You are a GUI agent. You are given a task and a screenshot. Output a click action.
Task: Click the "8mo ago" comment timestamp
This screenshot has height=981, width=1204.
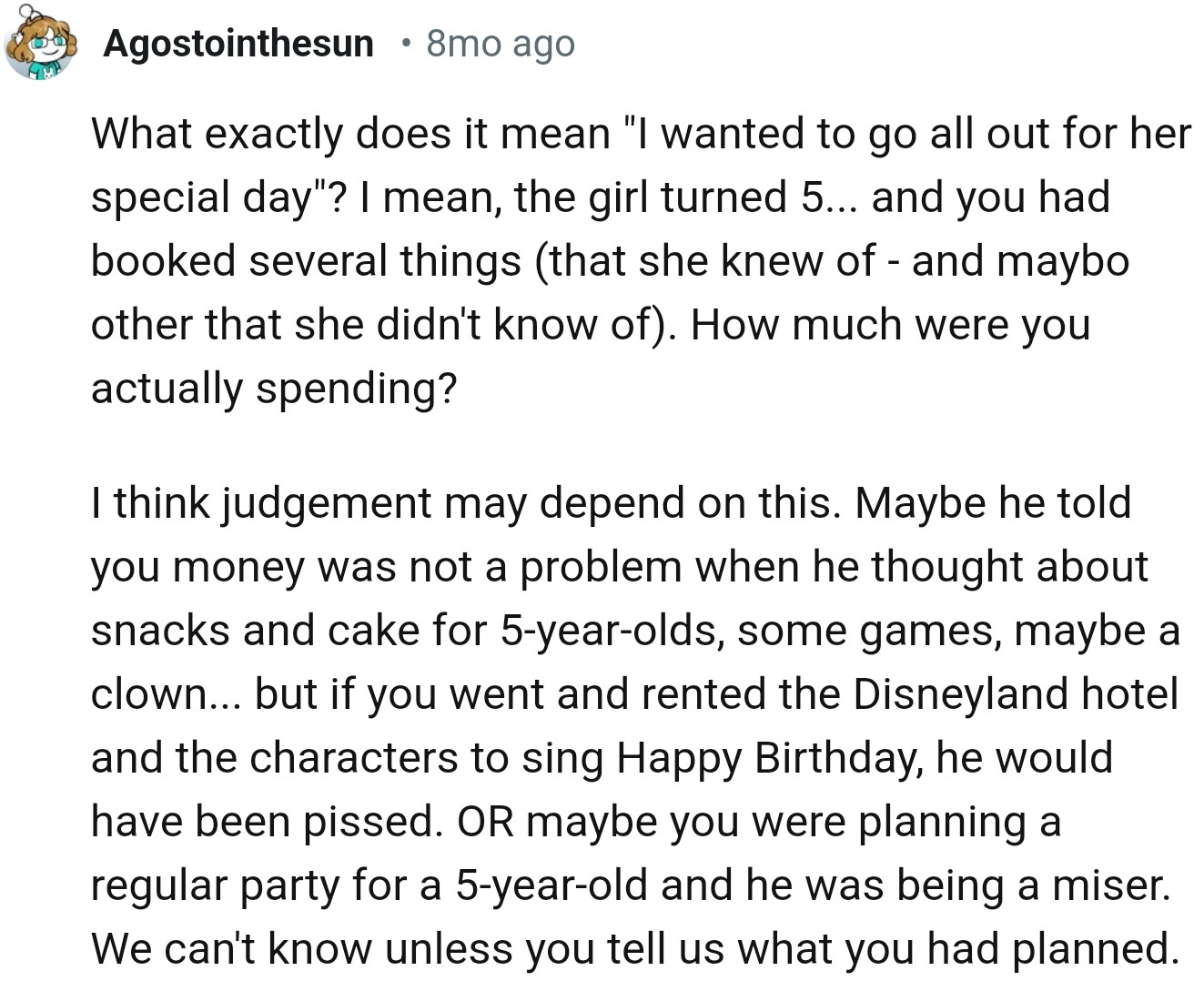pos(501,44)
